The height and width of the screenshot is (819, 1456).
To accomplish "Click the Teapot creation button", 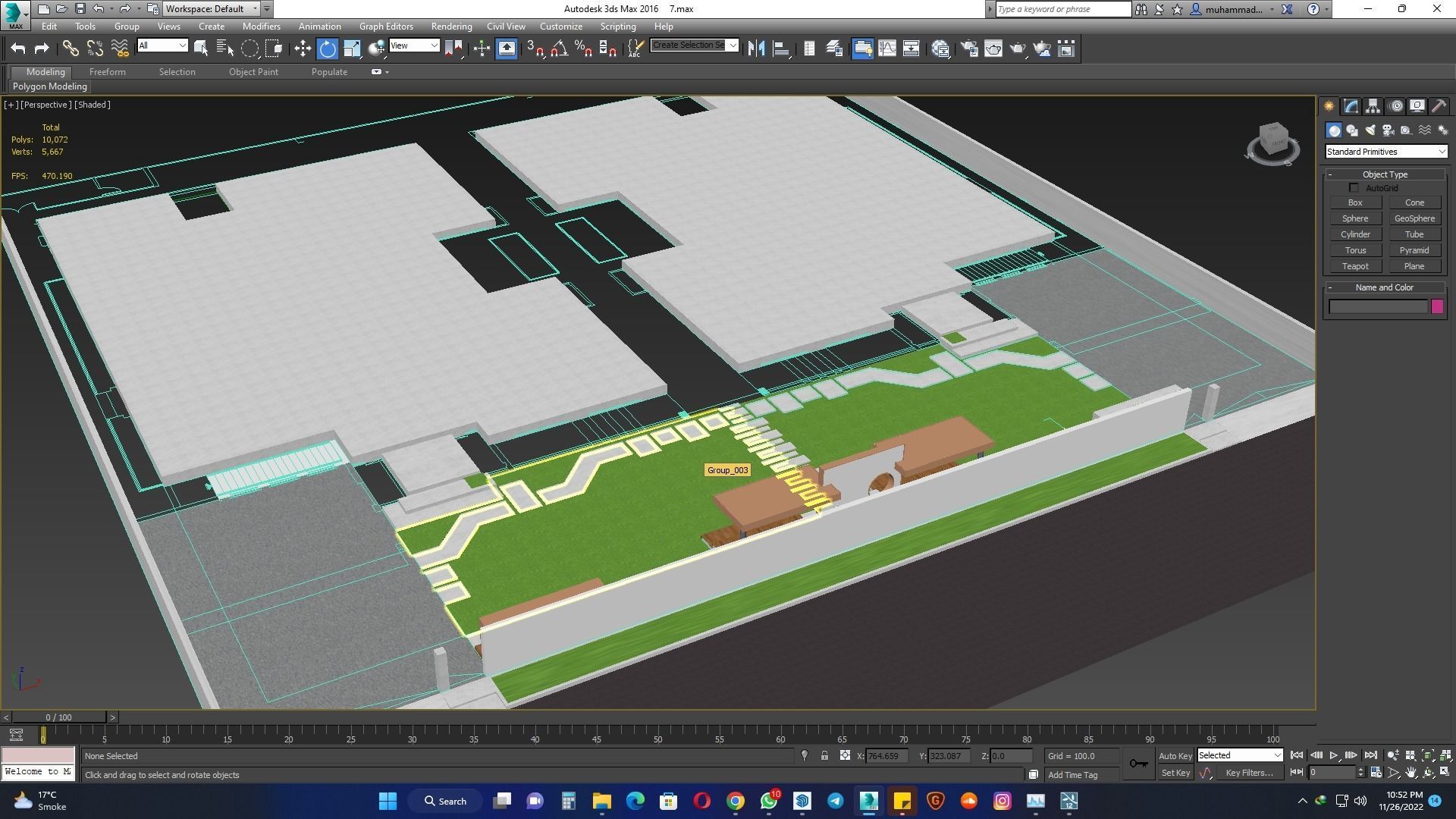I will 1355,266.
